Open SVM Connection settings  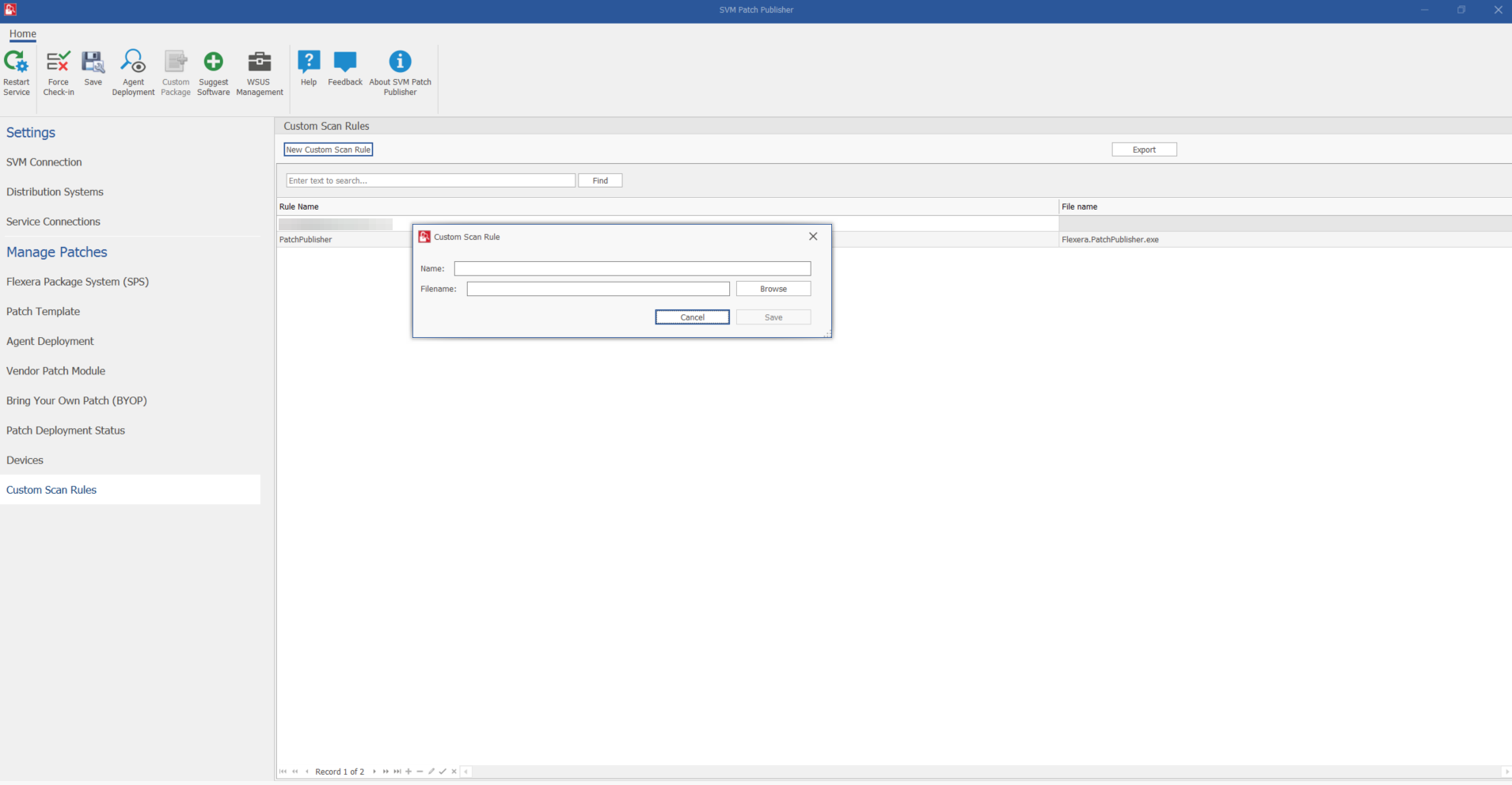coord(44,162)
